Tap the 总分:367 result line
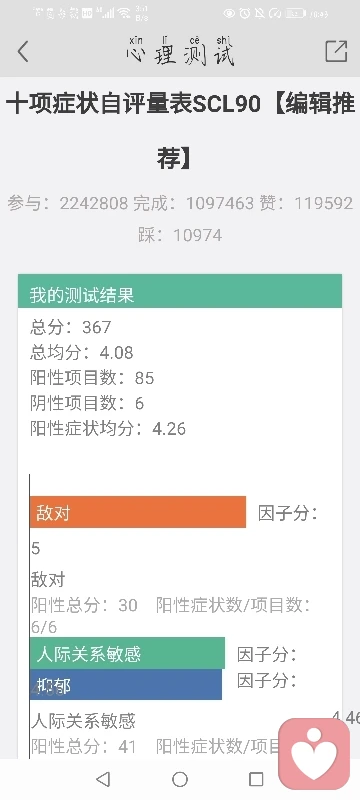Image resolution: width=360 pixels, height=800 pixels. click(x=70, y=327)
